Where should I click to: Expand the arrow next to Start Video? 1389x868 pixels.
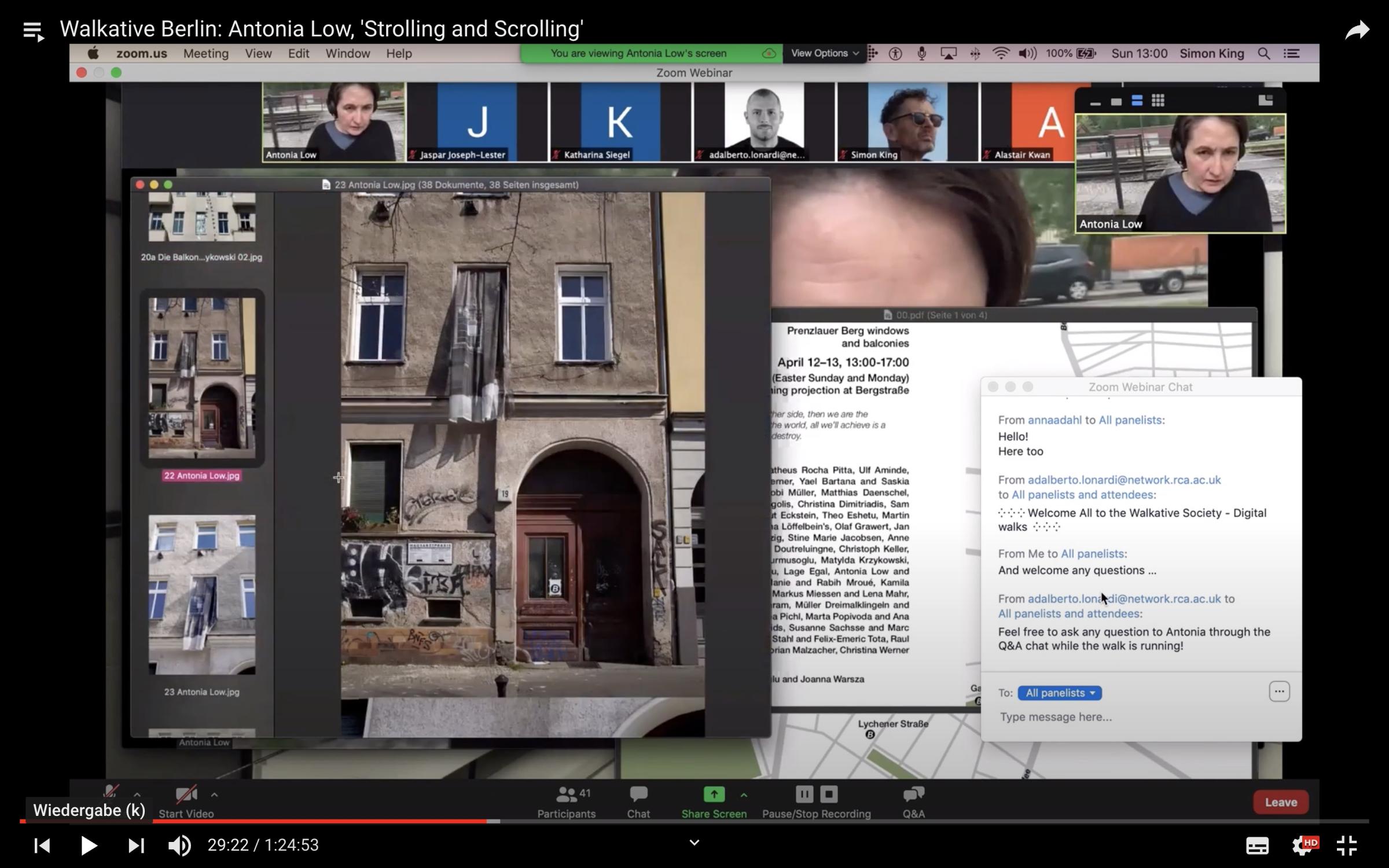[214, 795]
